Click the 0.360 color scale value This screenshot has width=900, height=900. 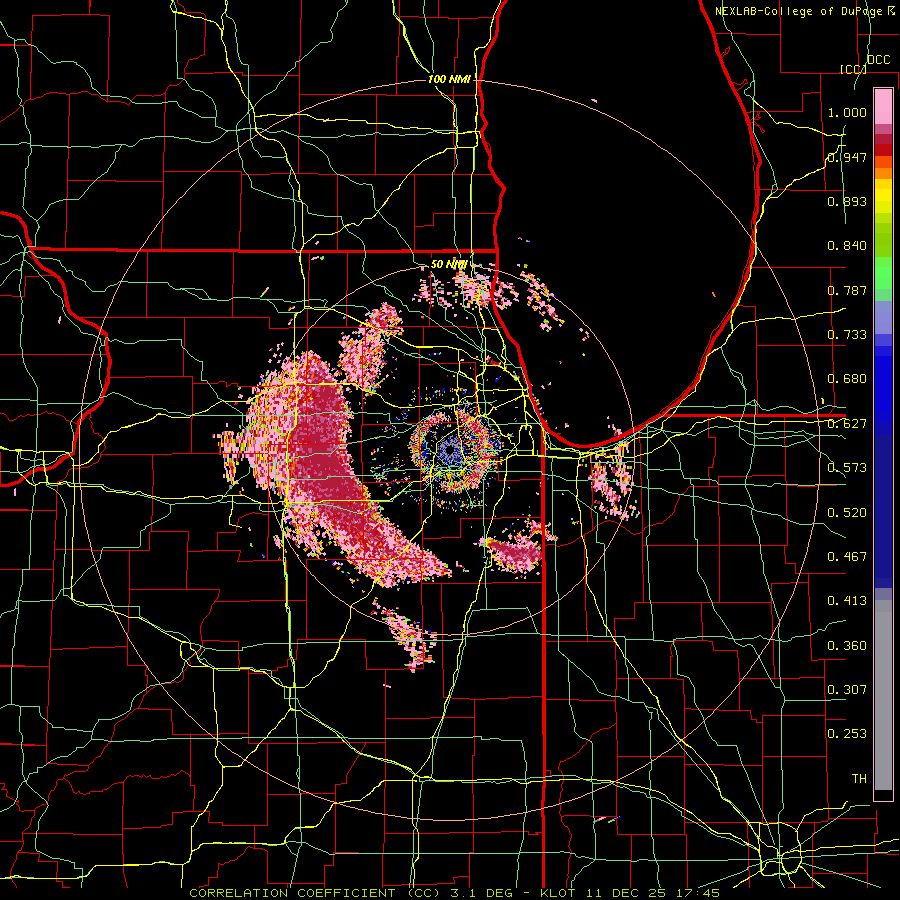(847, 646)
